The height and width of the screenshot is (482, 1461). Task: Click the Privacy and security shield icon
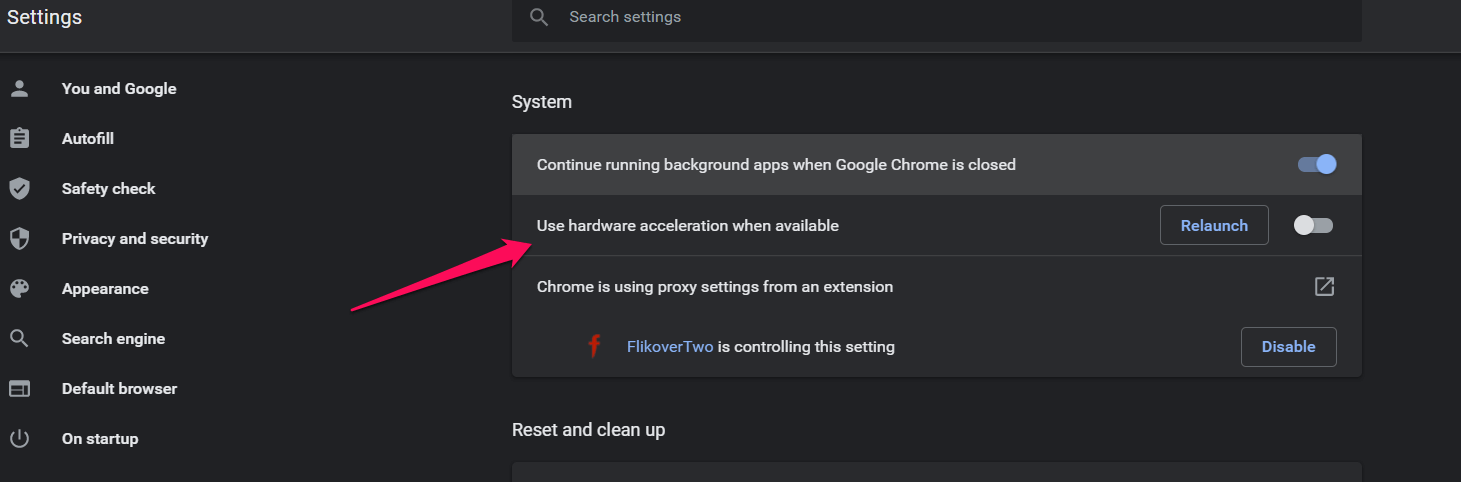click(x=19, y=238)
